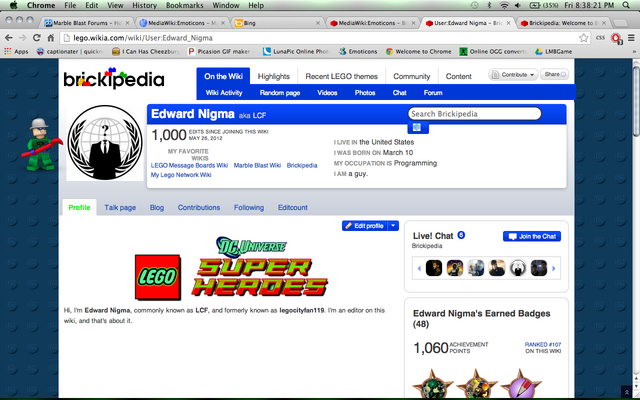The width and height of the screenshot is (640, 400).
Task: Switch to Brickipedia: Welcome tab
Action: pos(563,23)
